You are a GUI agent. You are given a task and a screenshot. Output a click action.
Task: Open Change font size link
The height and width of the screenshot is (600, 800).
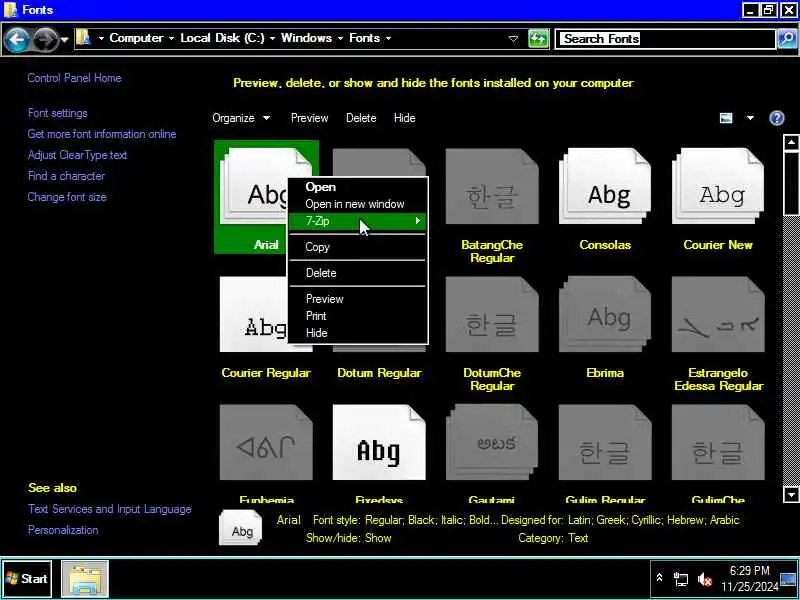pyautogui.click(x=67, y=197)
